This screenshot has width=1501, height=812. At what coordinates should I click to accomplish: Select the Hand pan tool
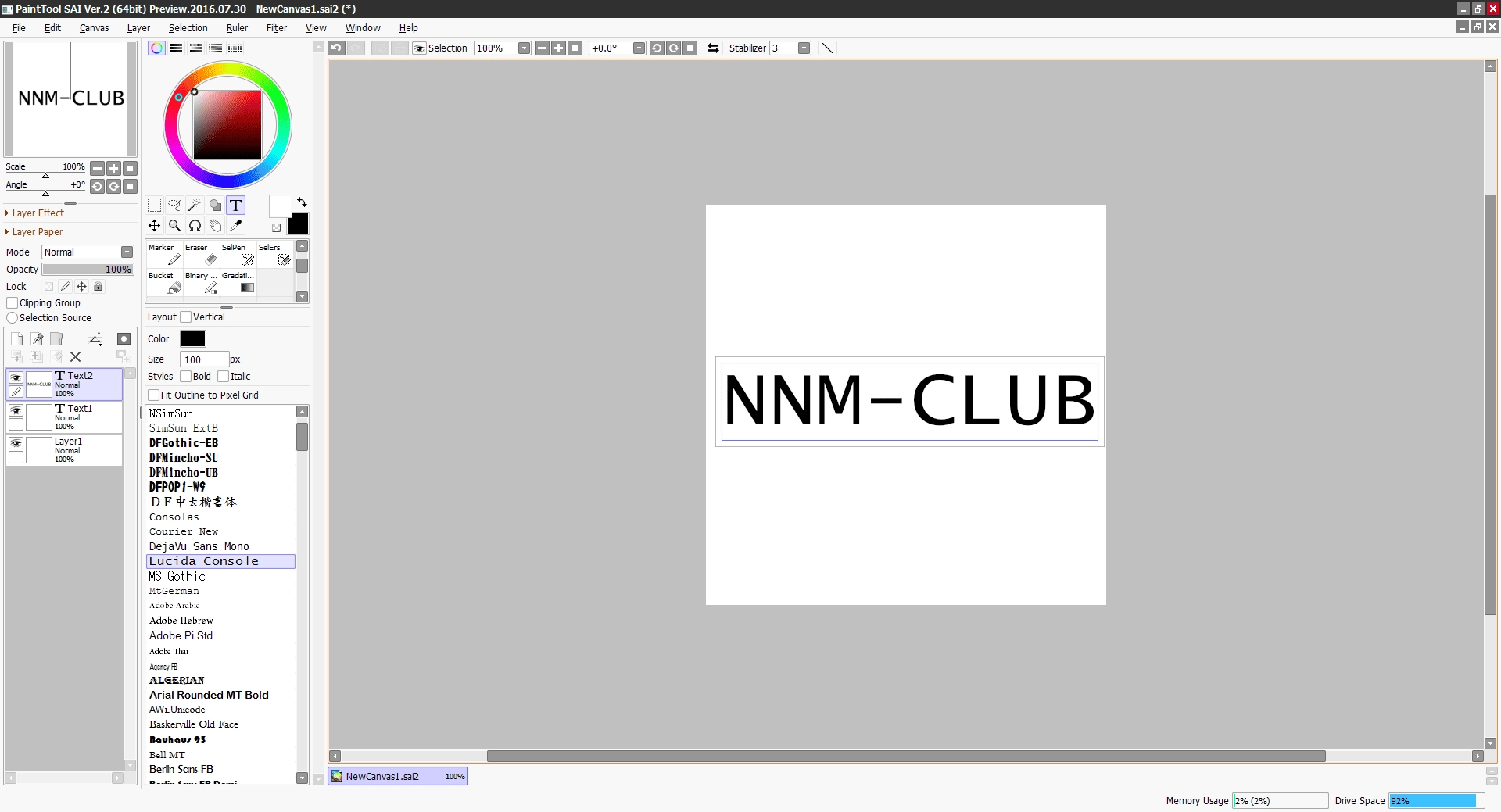pos(216,226)
